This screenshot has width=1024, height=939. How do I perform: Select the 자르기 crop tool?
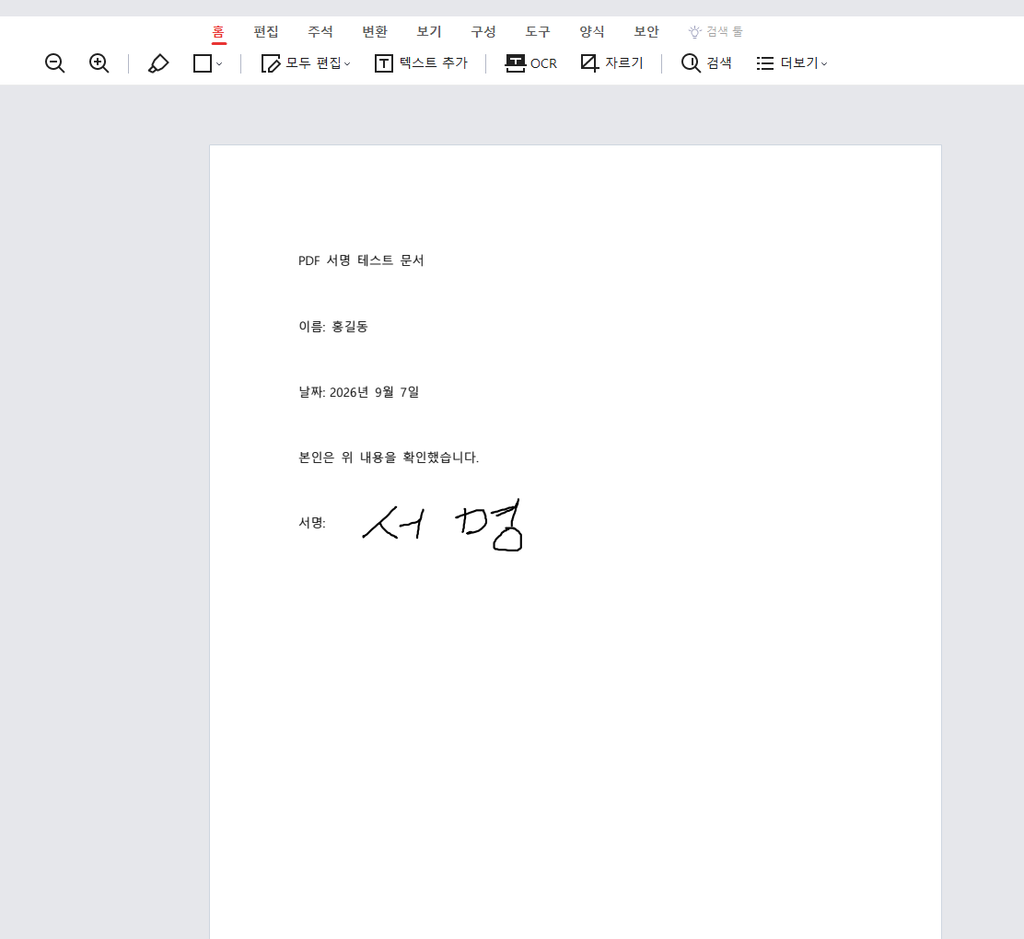(x=612, y=63)
